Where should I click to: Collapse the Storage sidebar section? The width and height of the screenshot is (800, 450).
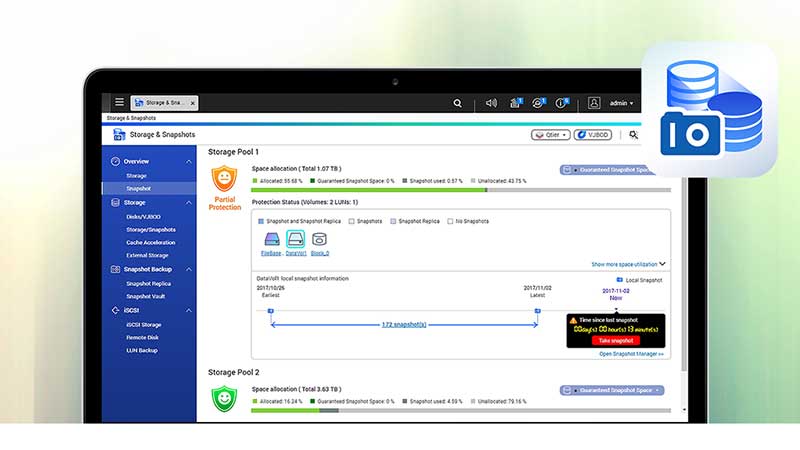point(189,203)
